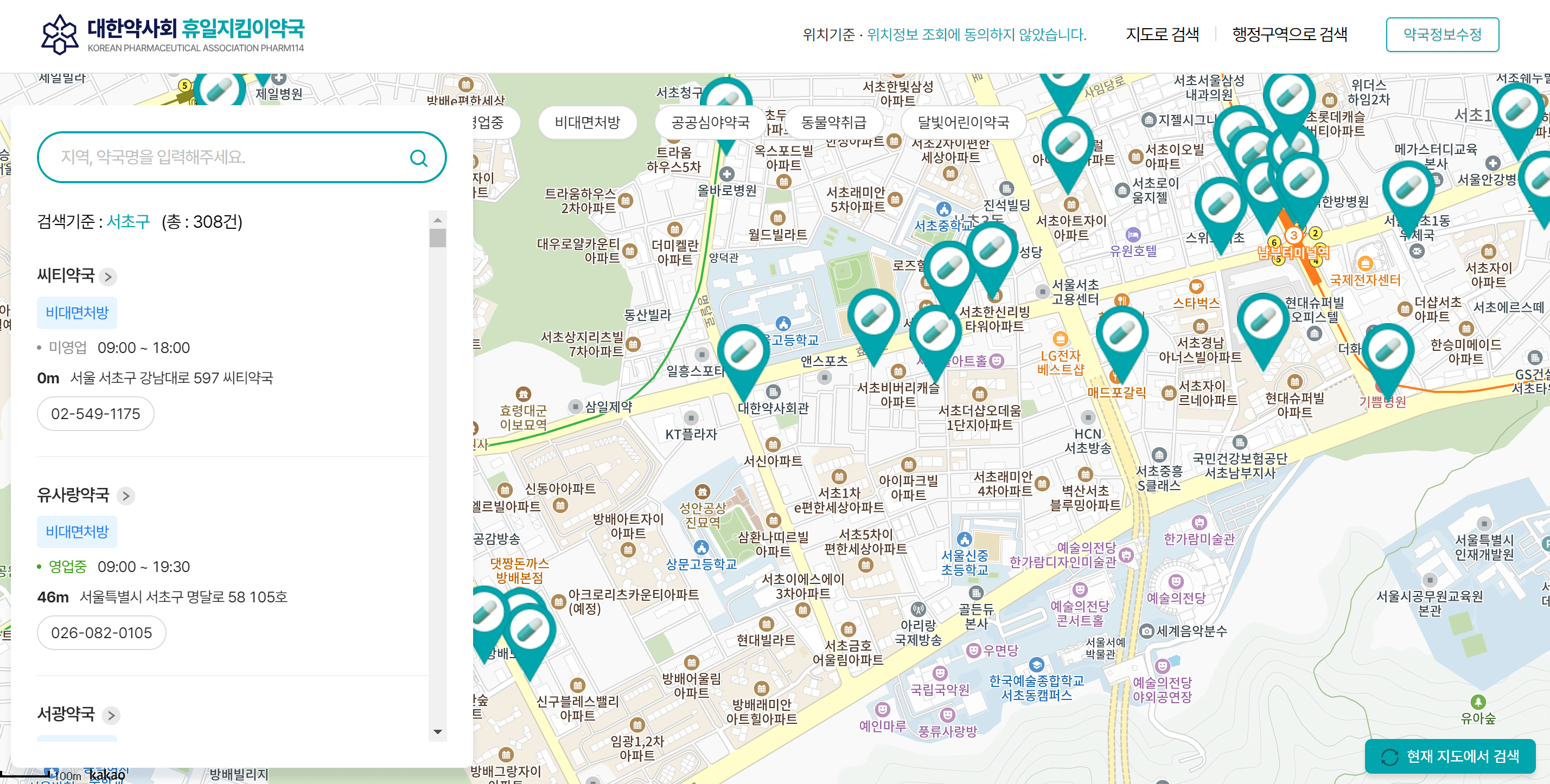Click the 약국정보수정 button

pyautogui.click(x=1441, y=34)
